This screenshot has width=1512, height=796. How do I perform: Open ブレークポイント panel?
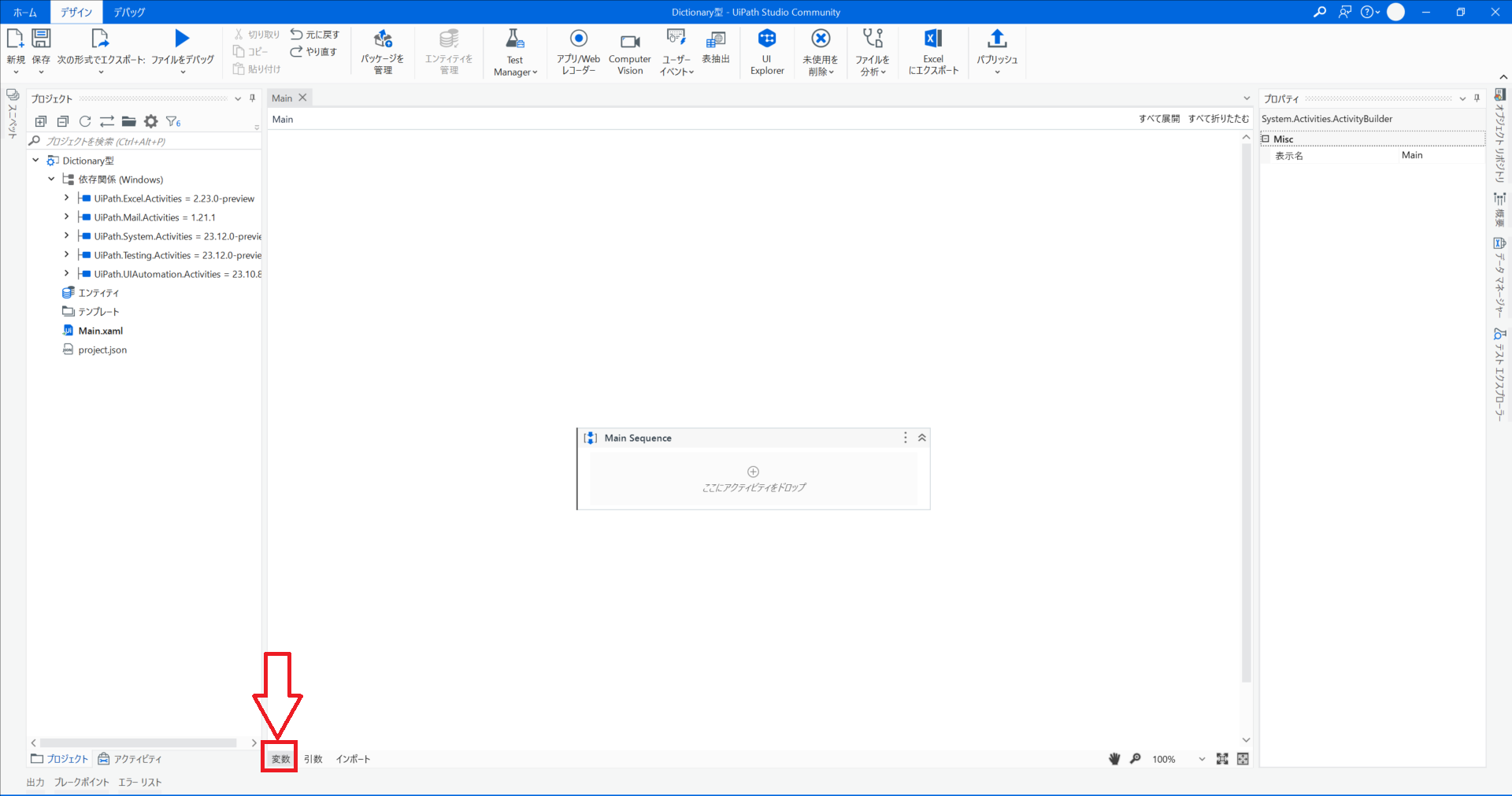tap(82, 782)
